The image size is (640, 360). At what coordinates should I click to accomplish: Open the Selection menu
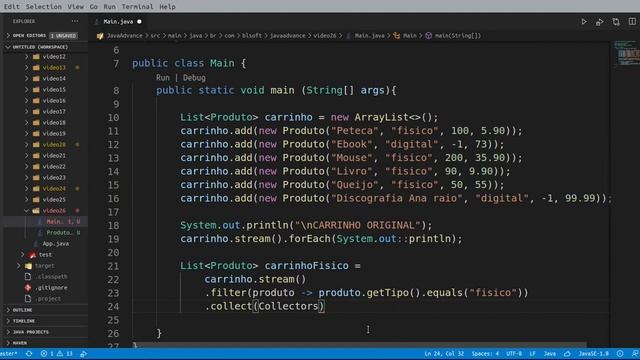coord(43,7)
